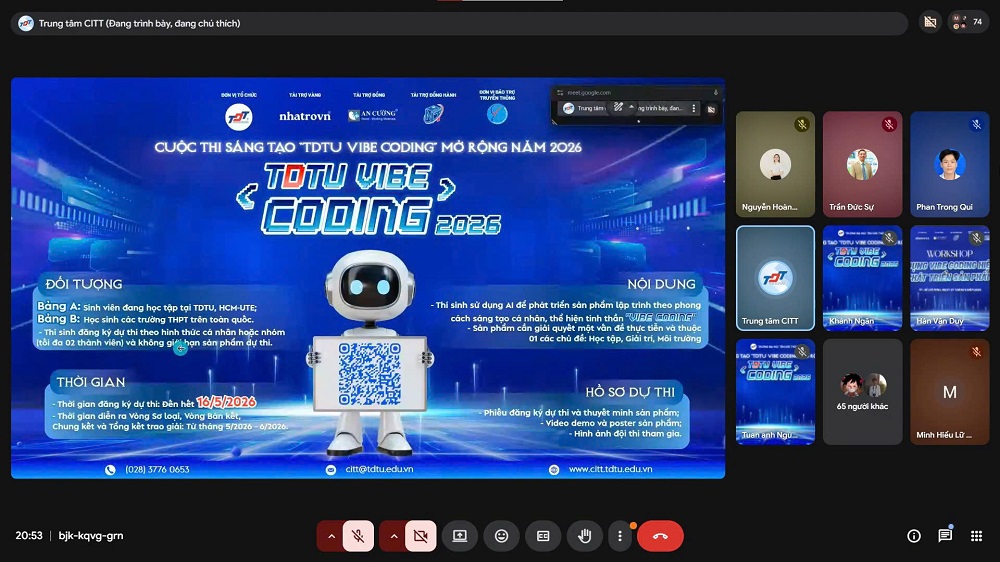Image resolution: width=1000 pixels, height=562 pixels.
Task: Click the THỜI GIAN heading on slide
Action: click(91, 382)
